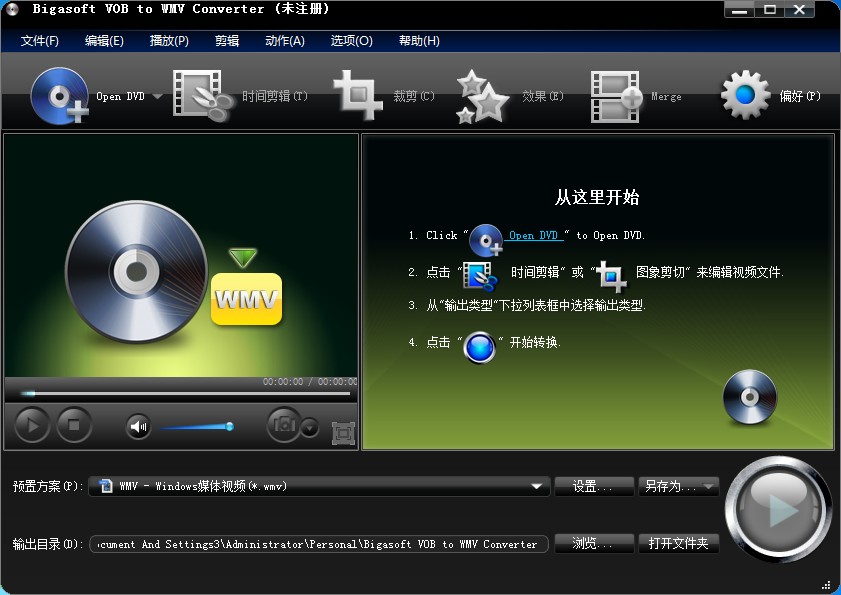Stop playback with the stop button
Viewport: 841px width, 595px height.
tap(73, 425)
